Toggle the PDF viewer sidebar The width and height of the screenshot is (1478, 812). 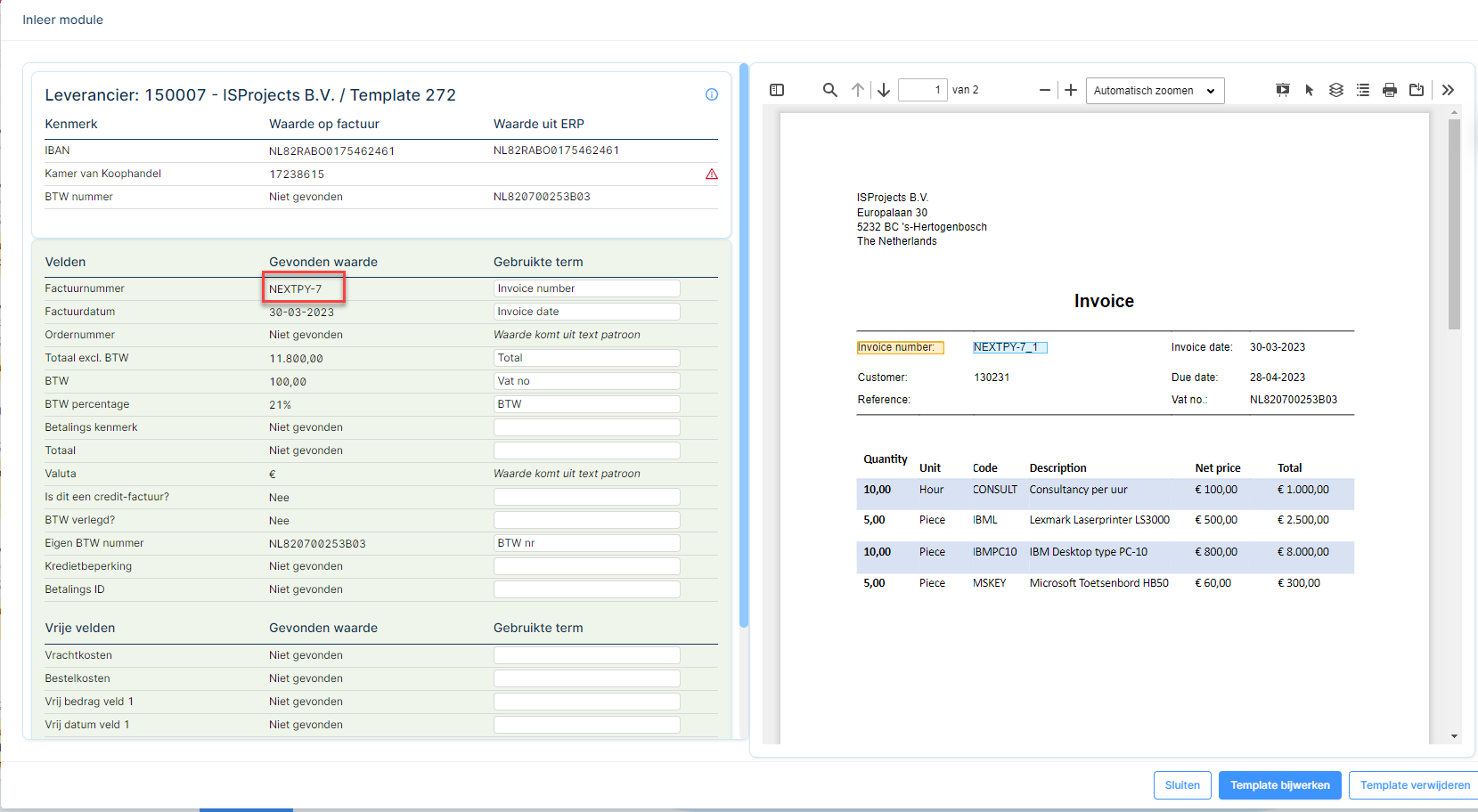click(x=777, y=90)
